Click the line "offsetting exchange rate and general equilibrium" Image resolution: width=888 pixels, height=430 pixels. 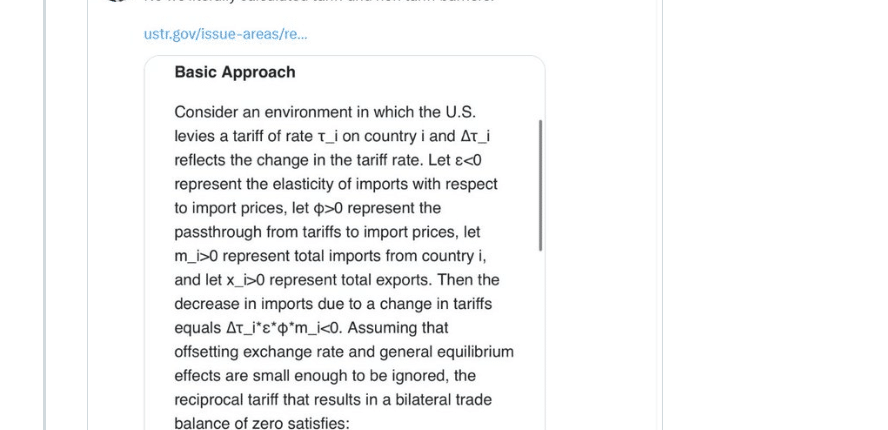pos(344,352)
